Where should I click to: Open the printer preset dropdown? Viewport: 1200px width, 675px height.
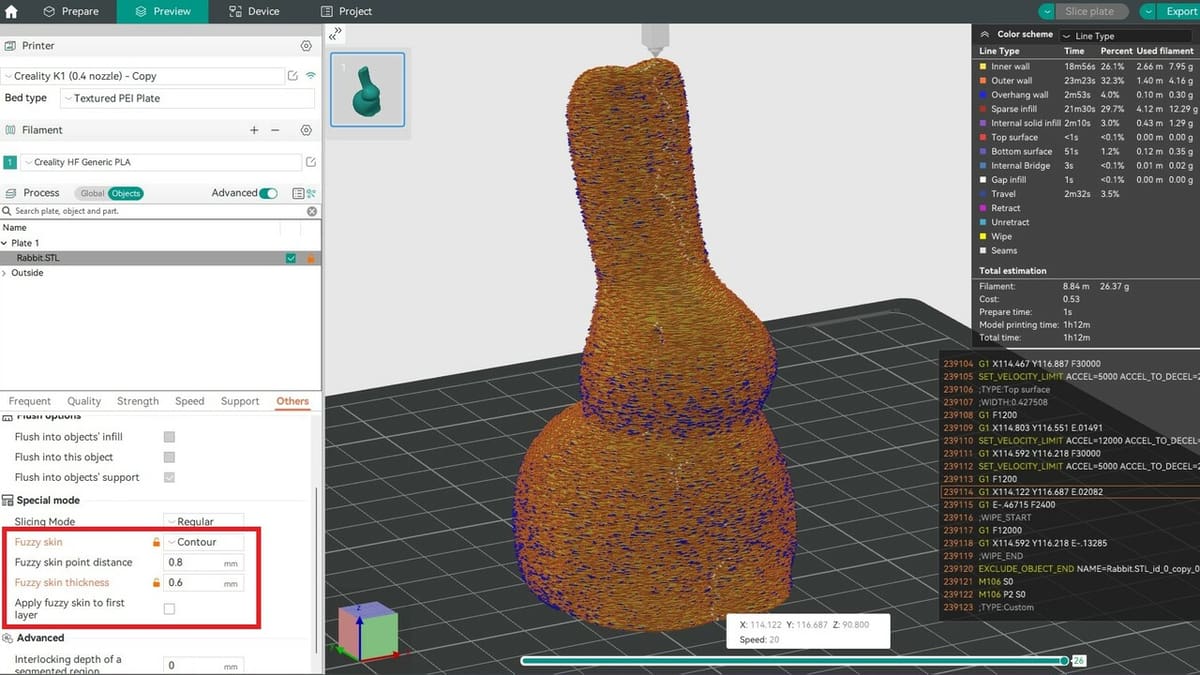142,76
